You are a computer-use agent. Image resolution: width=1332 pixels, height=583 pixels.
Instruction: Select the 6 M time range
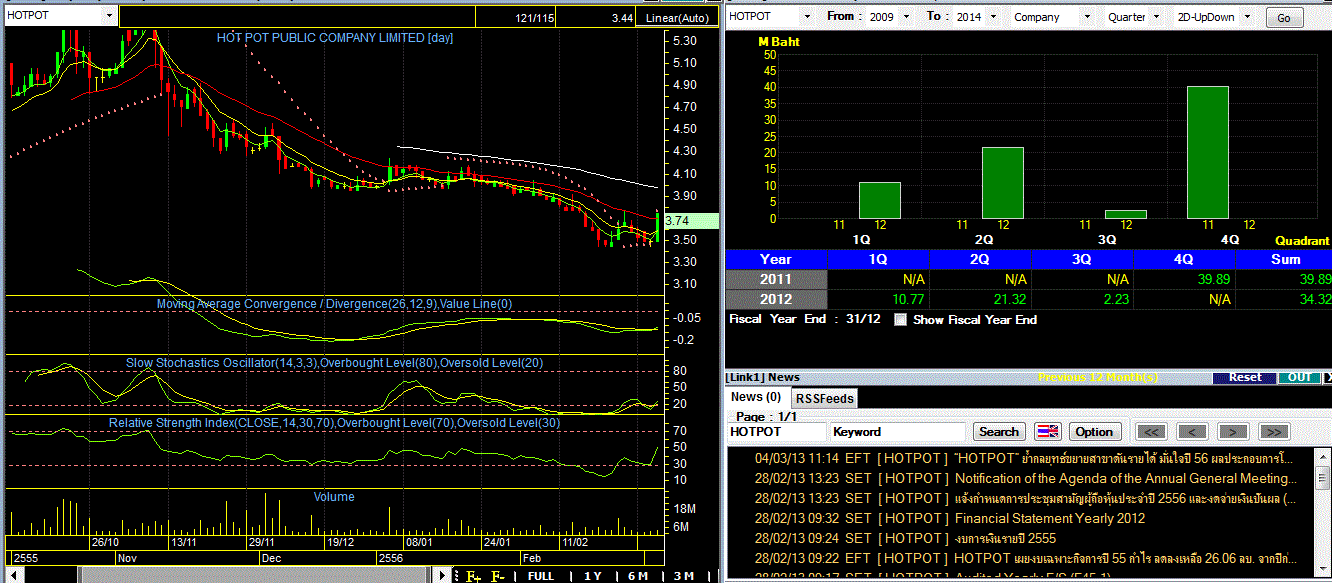pos(637,576)
